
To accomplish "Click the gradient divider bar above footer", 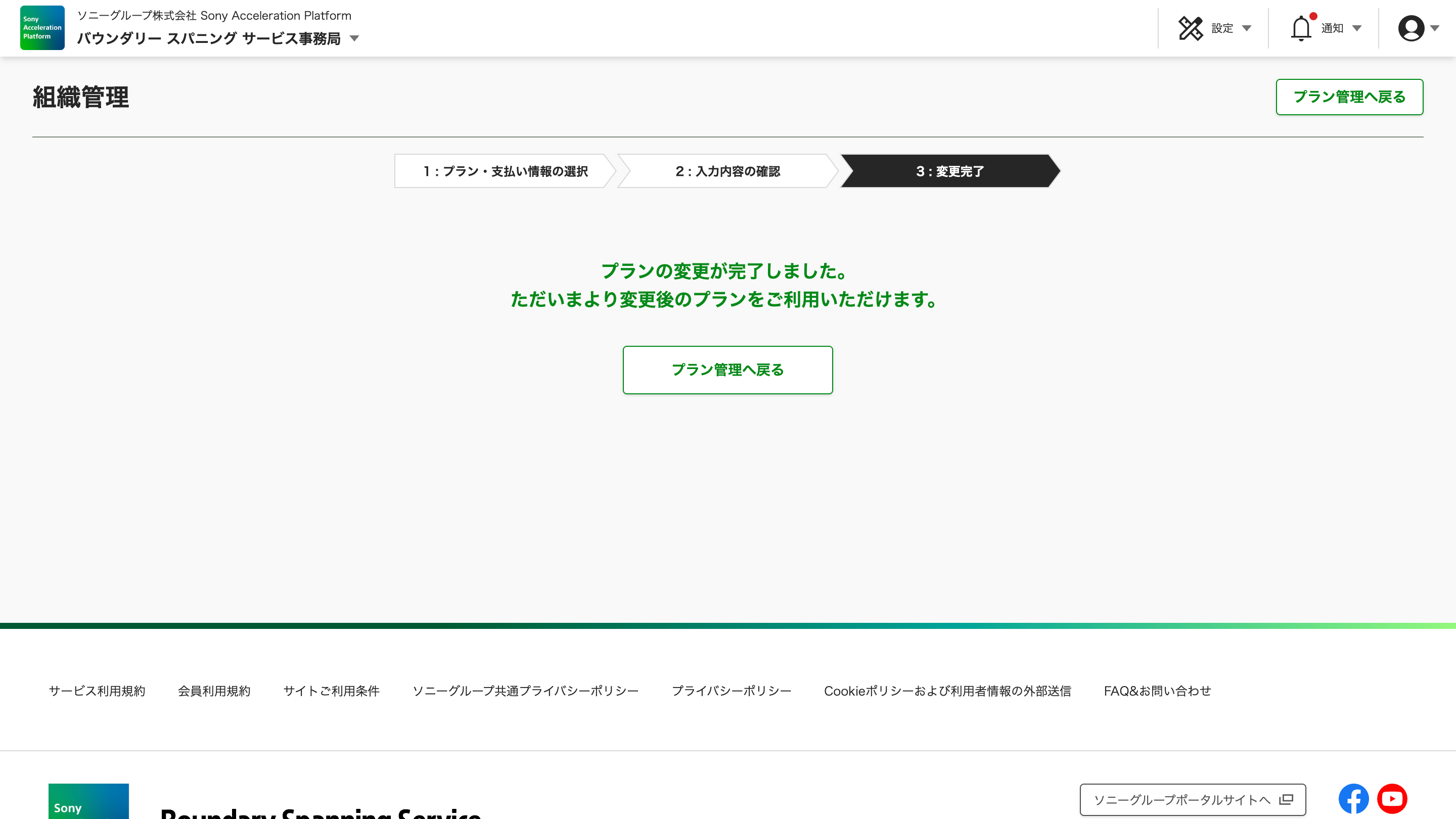I will pos(728,625).
